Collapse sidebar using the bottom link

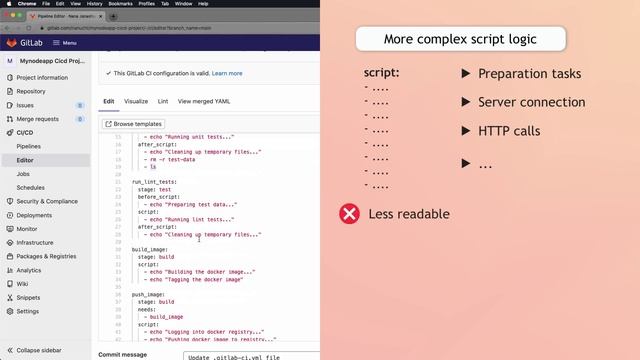[x=39, y=350]
